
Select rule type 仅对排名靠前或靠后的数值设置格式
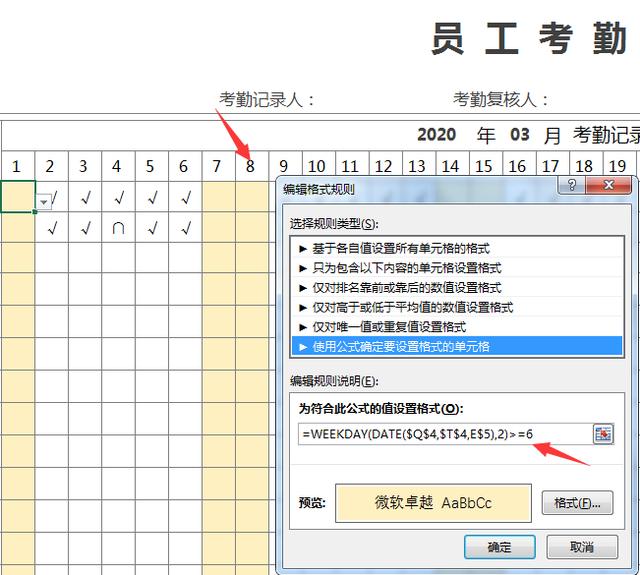click(457, 287)
